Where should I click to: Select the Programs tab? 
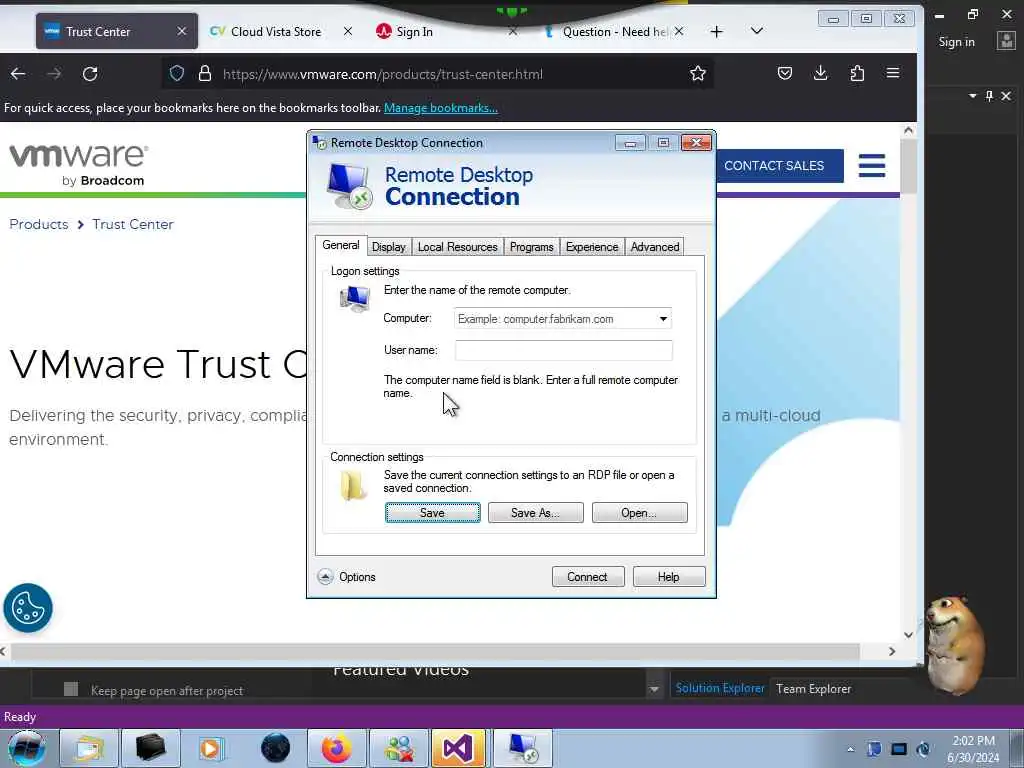(532, 247)
